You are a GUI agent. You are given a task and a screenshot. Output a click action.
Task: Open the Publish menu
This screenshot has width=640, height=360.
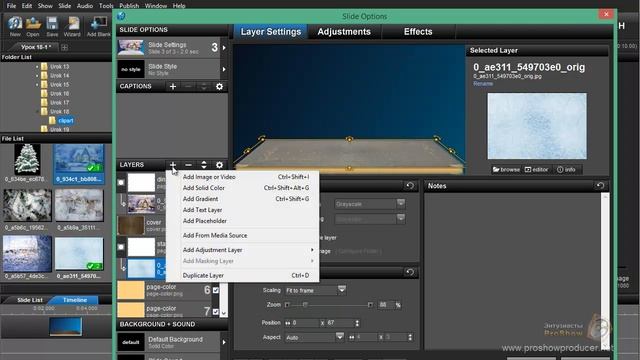pyautogui.click(x=129, y=6)
